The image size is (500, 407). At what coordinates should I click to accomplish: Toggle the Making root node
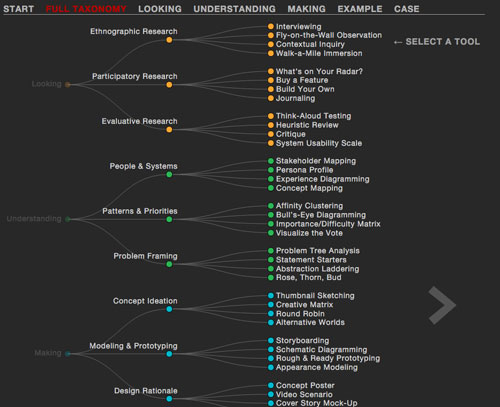(x=68, y=354)
